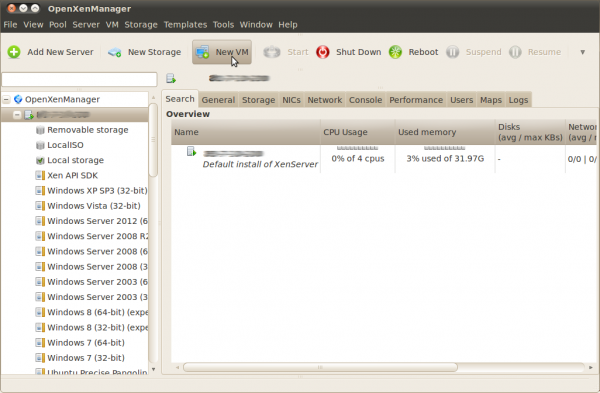600x393 pixels.
Task: Open the Help menu
Action: [x=288, y=24]
